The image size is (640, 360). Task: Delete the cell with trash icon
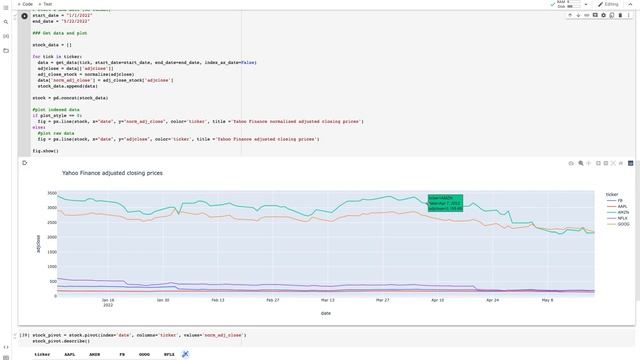point(620,16)
